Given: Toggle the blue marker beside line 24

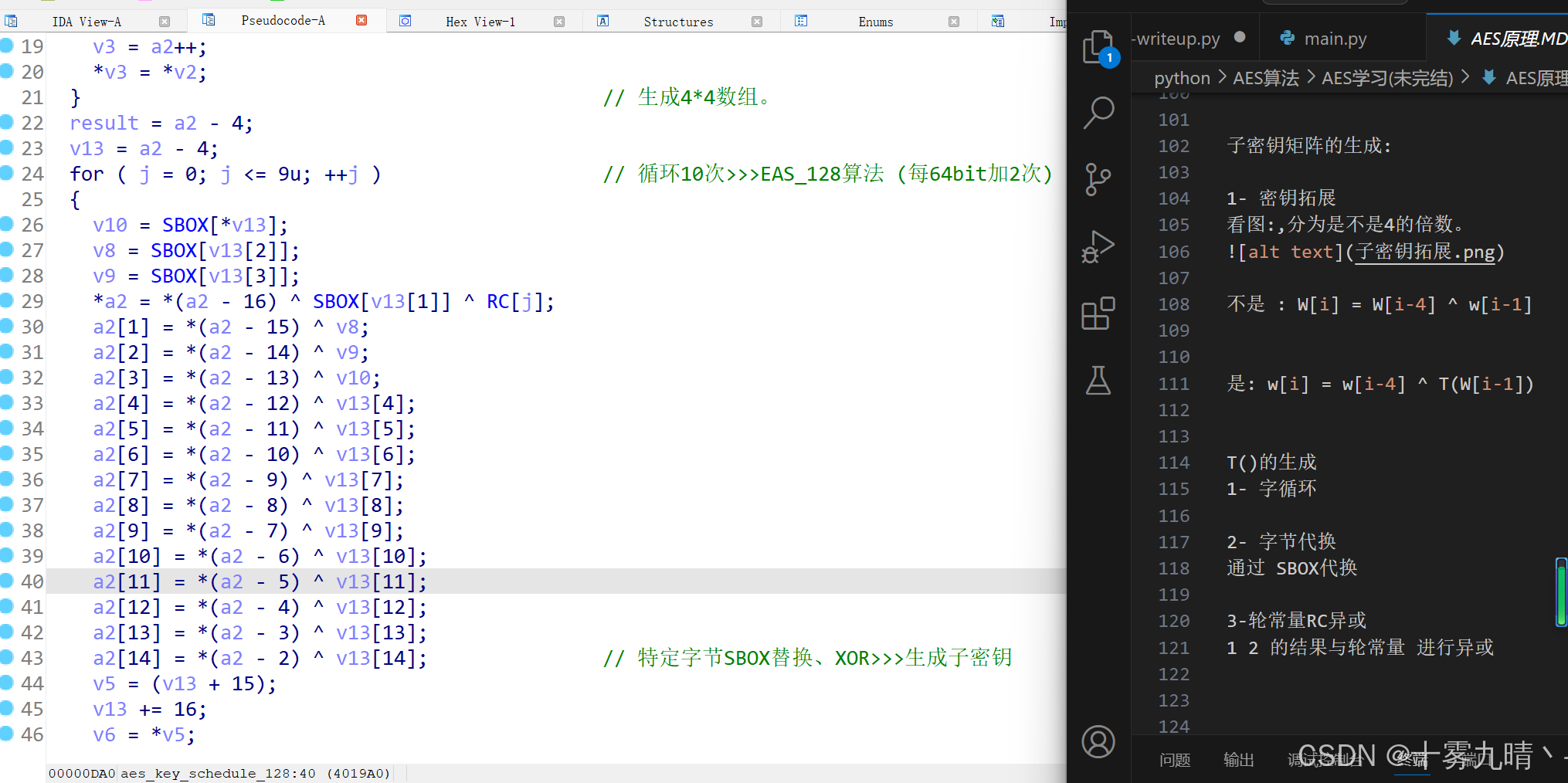Looking at the screenshot, I should (x=6, y=173).
